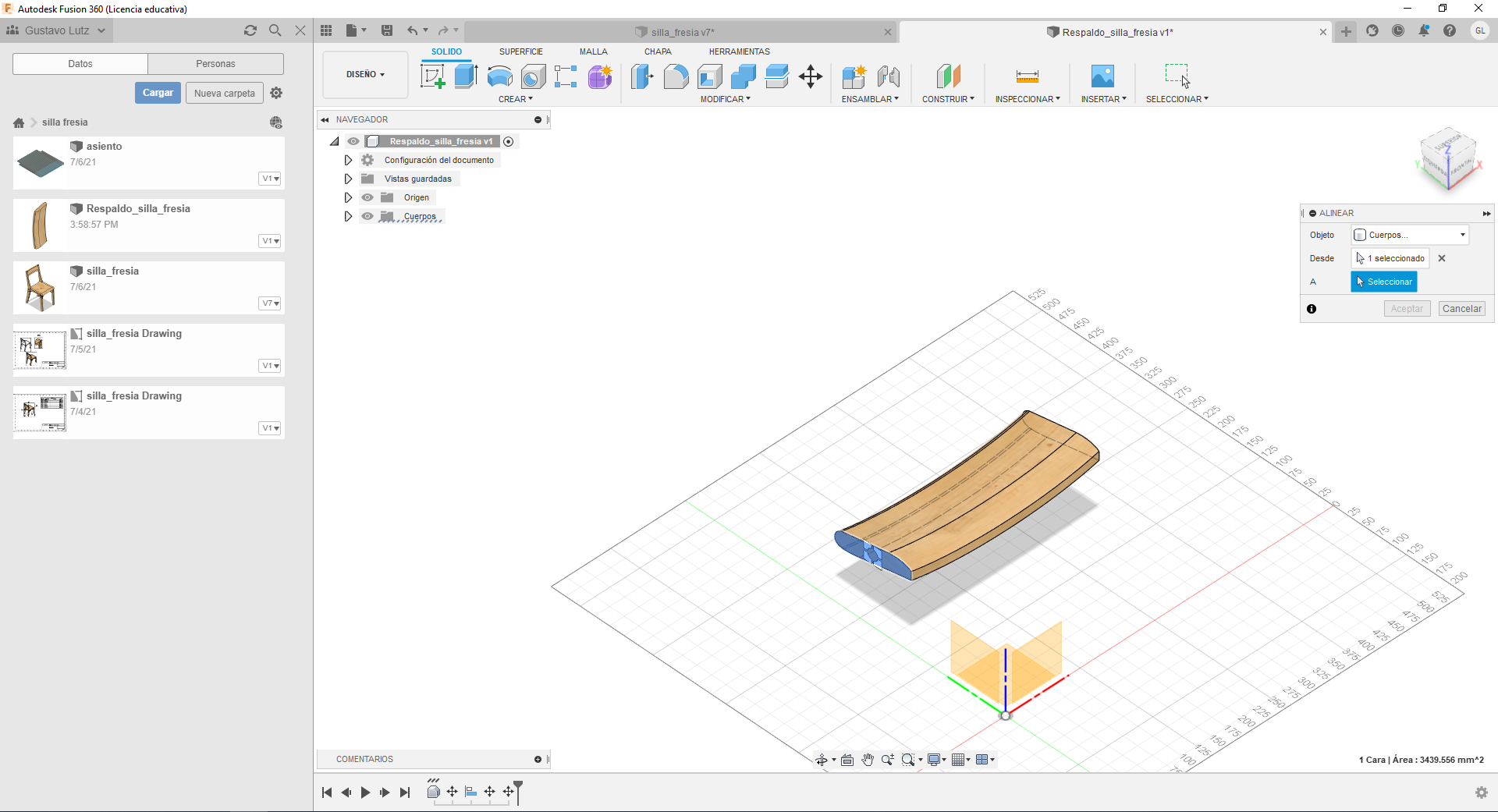Refresh the data panel
This screenshot has height=812, width=1498.
pyautogui.click(x=250, y=30)
